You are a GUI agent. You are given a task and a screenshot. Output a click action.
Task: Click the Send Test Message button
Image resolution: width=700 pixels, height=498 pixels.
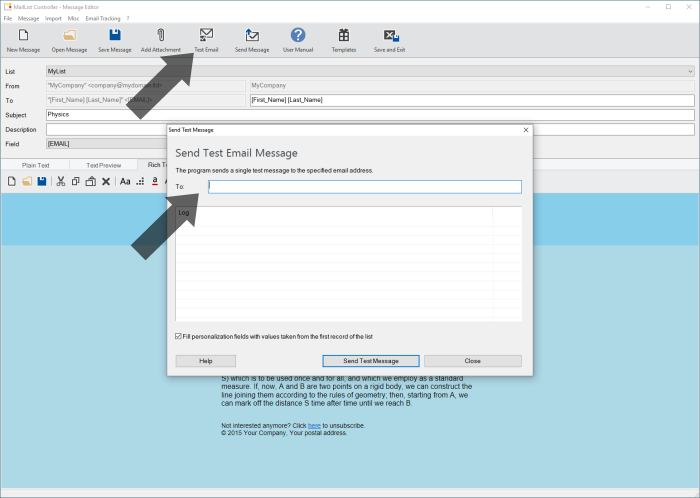click(x=371, y=361)
